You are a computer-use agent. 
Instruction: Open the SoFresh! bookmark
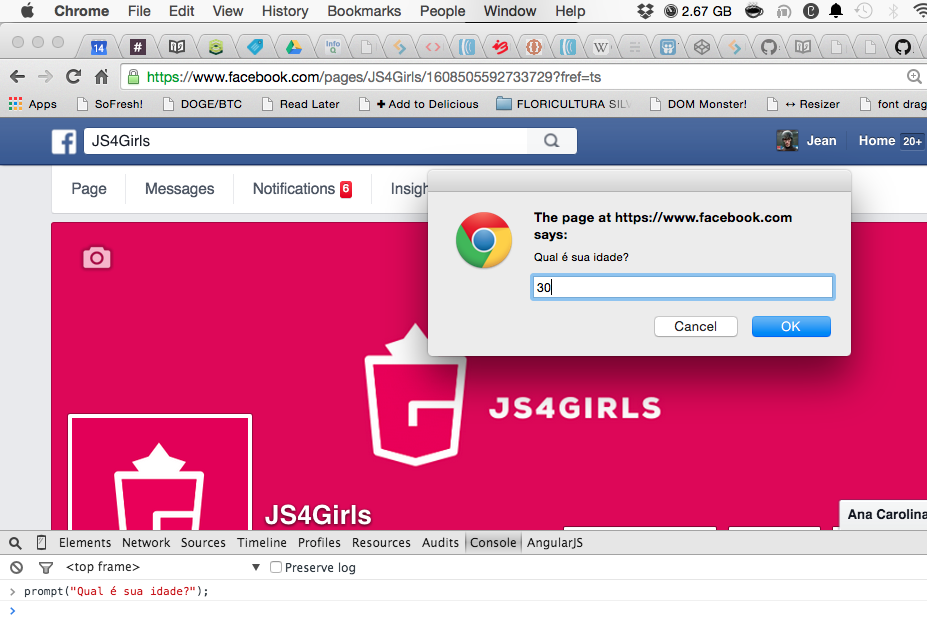[110, 104]
